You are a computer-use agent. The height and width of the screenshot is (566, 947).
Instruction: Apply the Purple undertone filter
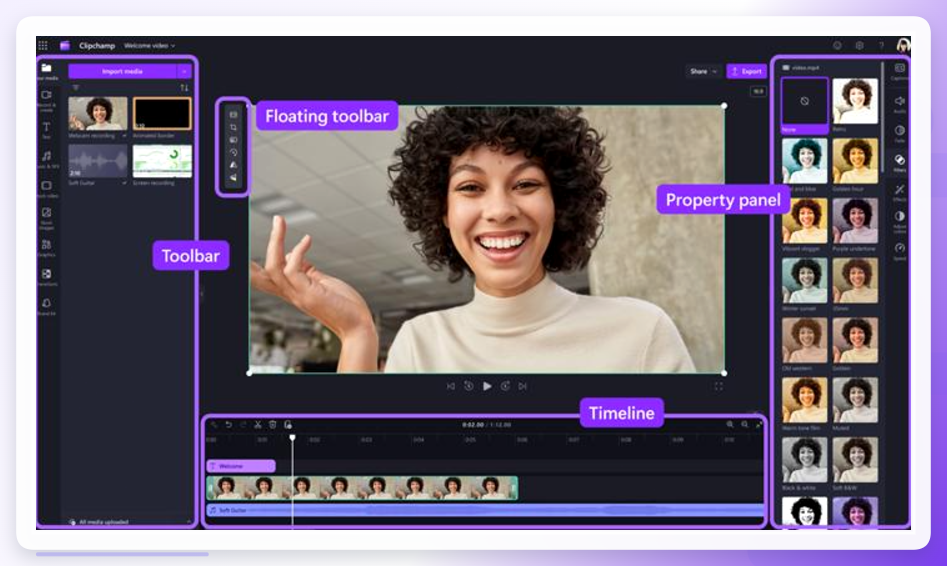coord(855,221)
